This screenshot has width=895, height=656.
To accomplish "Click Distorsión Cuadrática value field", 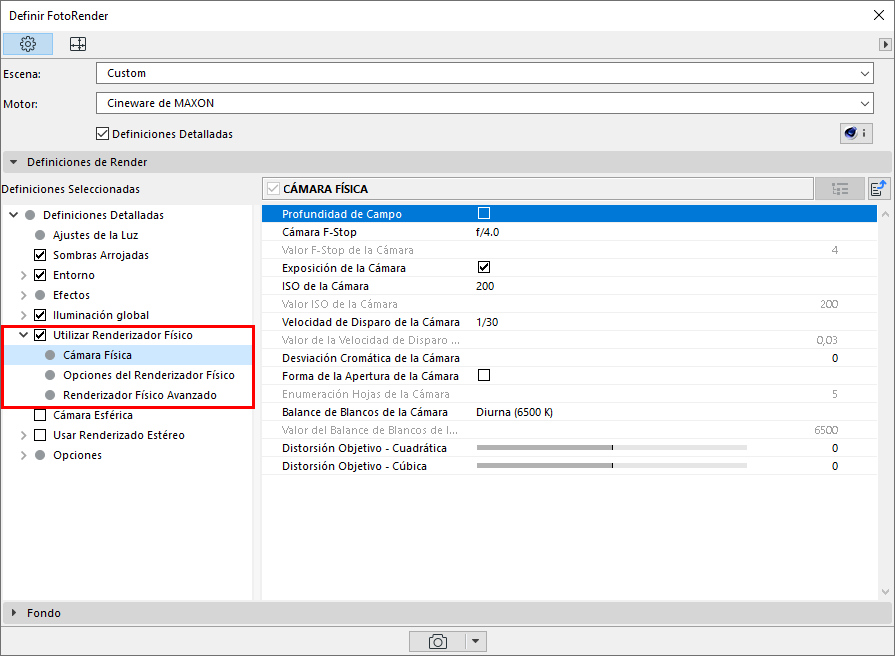I will pos(834,448).
